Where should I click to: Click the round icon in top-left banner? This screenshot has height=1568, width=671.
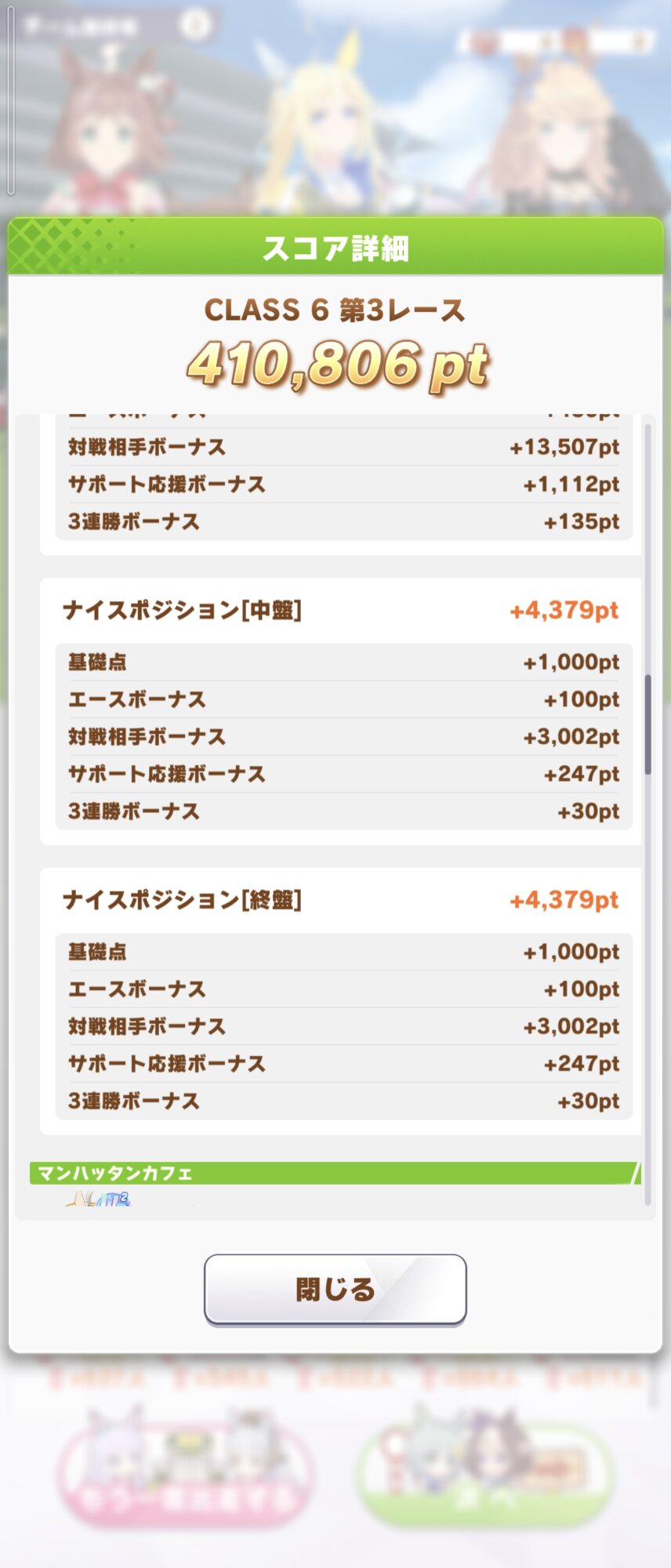pos(194,25)
